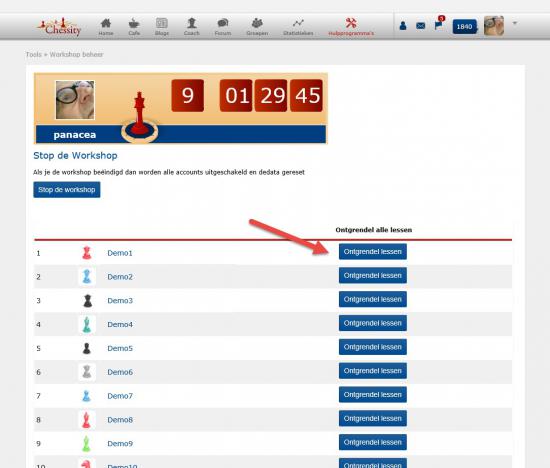Click the friends person icon in header
Screen dimensions: 550x468
(403, 25)
